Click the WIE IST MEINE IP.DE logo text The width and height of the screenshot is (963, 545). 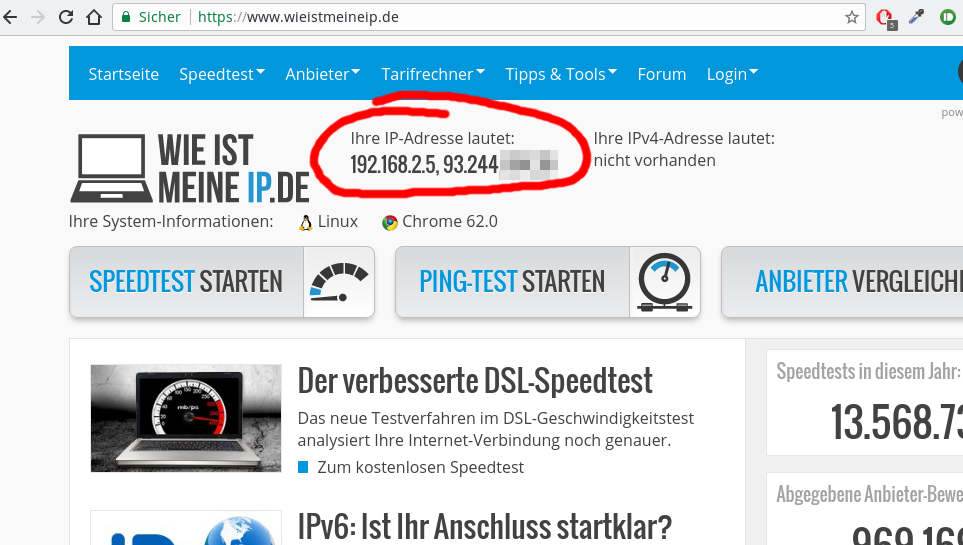tap(233, 169)
